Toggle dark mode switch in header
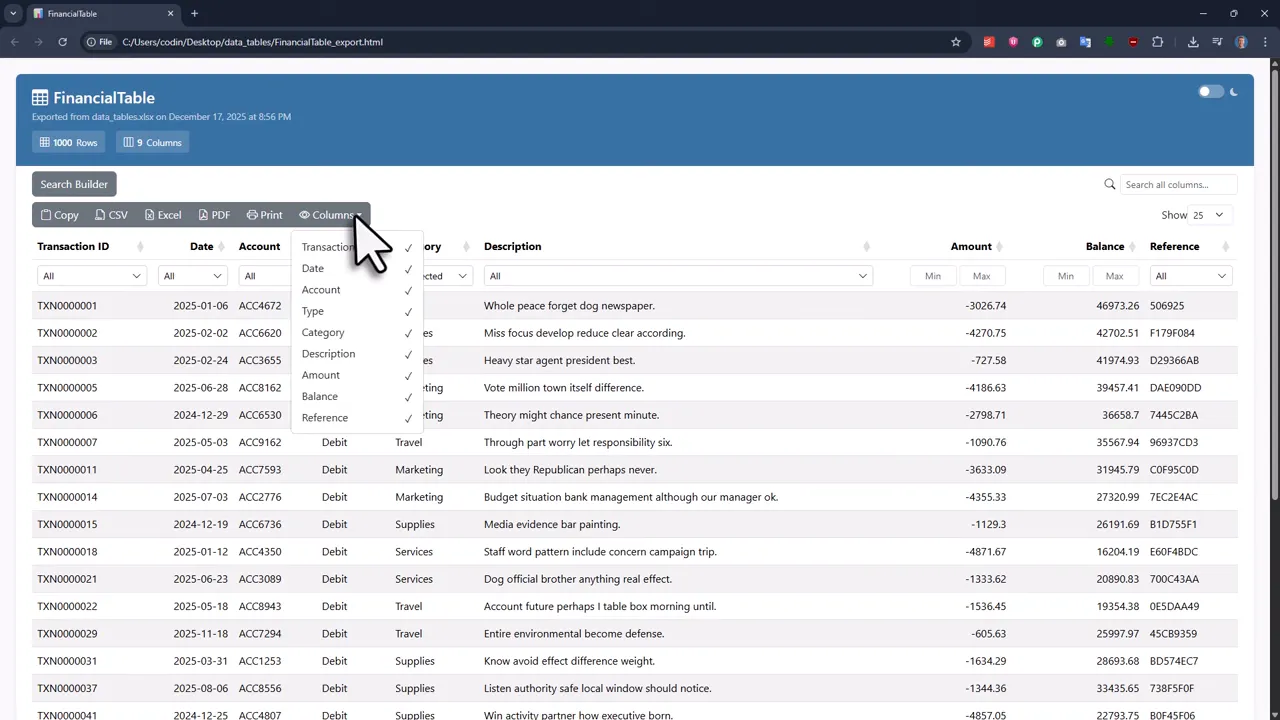Image resolution: width=1280 pixels, height=720 pixels. [x=1213, y=92]
